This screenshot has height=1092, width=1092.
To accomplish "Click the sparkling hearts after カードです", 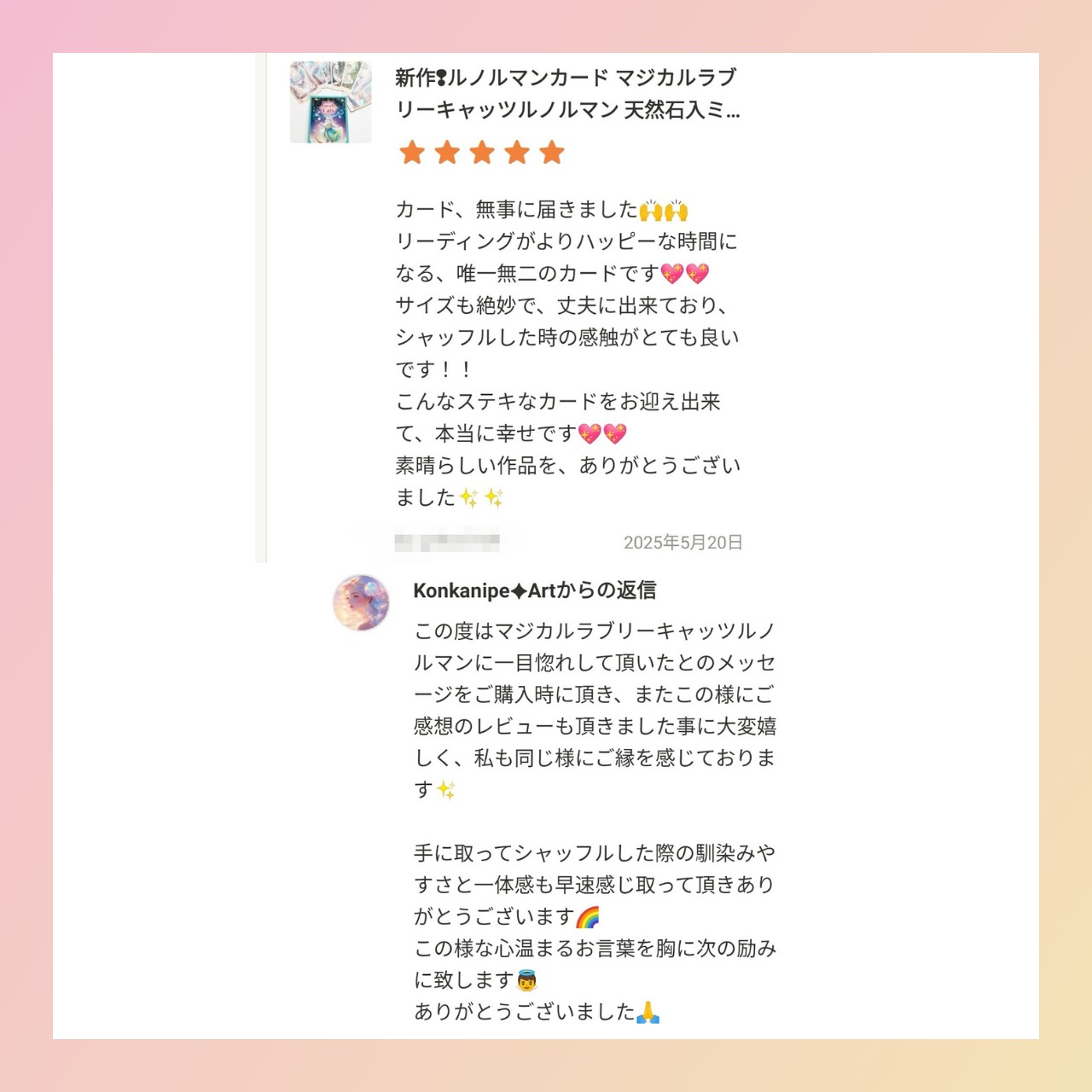I will point(685,274).
